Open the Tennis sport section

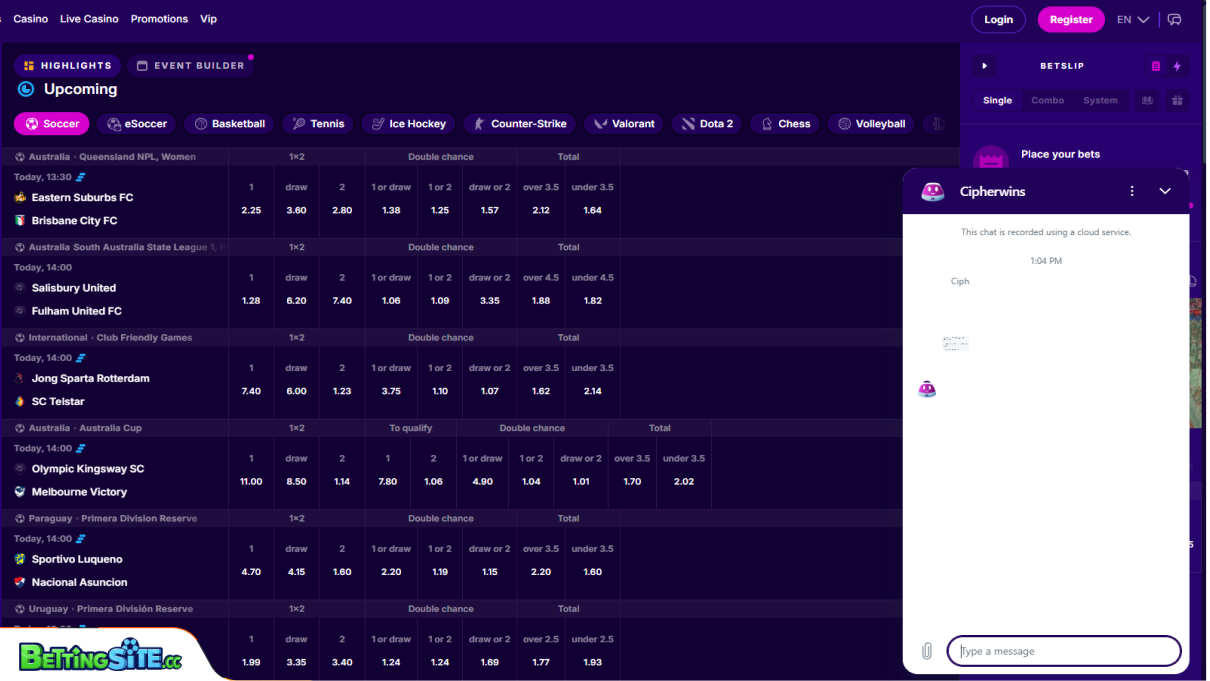pyautogui.click(x=317, y=123)
